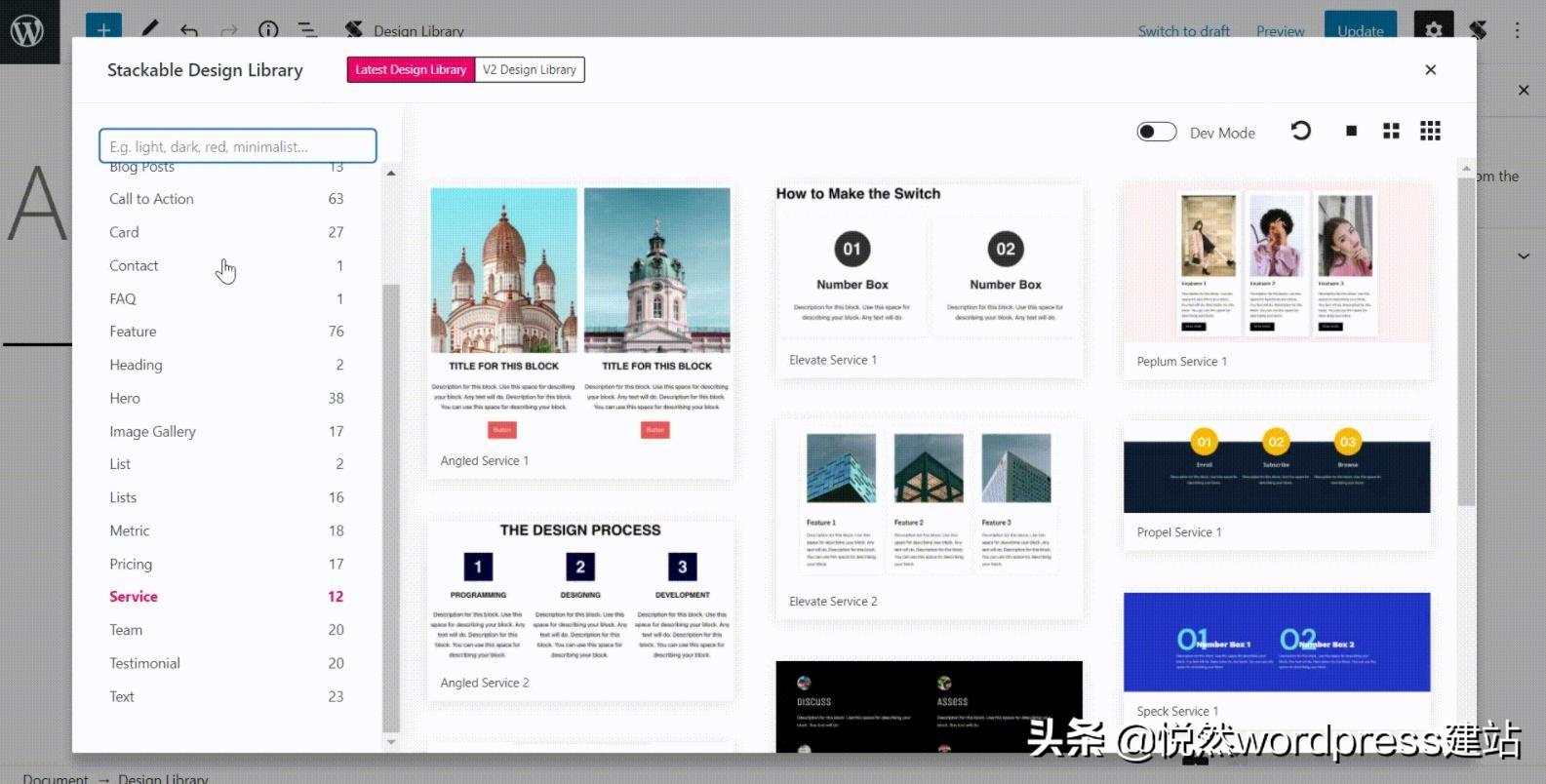Image resolution: width=1546 pixels, height=784 pixels.
Task: Click the block inserter plus icon
Action: [x=103, y=29]
